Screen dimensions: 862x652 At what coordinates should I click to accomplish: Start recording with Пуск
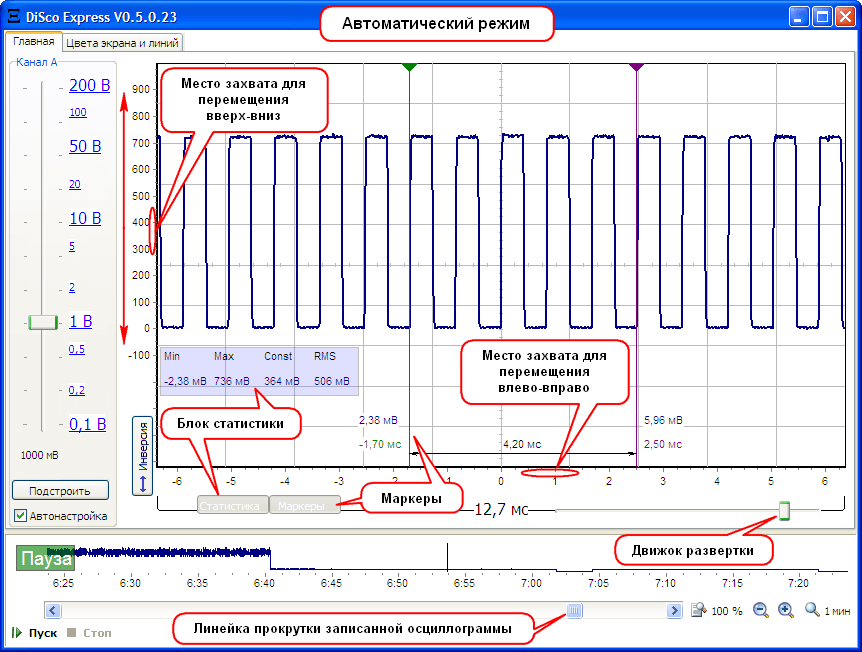[x=35, y=633]
